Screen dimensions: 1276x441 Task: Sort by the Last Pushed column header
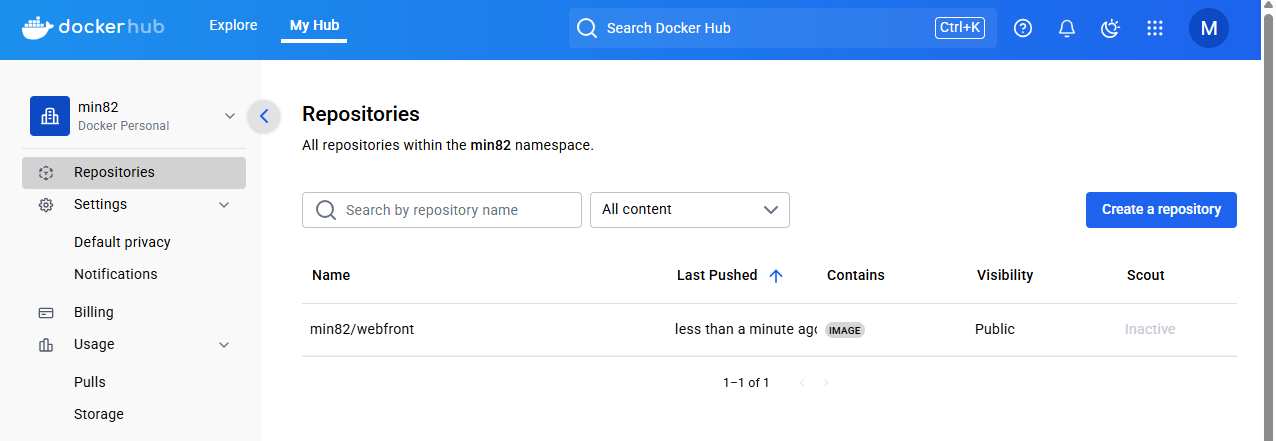[717, 275]
